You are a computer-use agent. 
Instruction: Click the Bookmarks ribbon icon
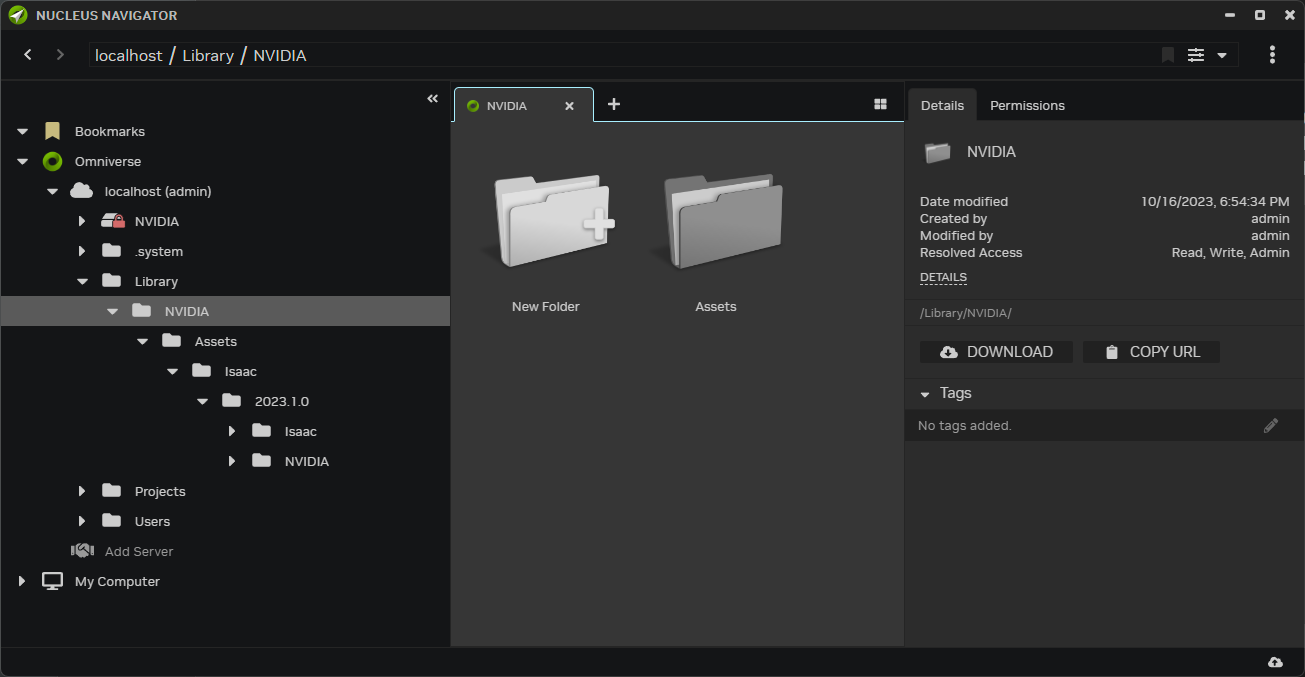pyautogui.click(x=52, y=131)
